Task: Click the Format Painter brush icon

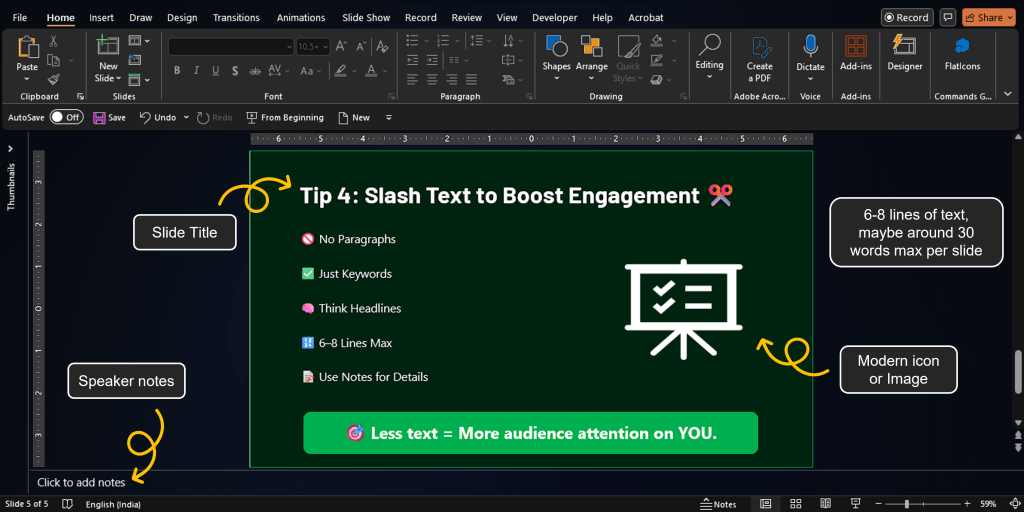Action: pyautogui.click(x=54, y=79)
